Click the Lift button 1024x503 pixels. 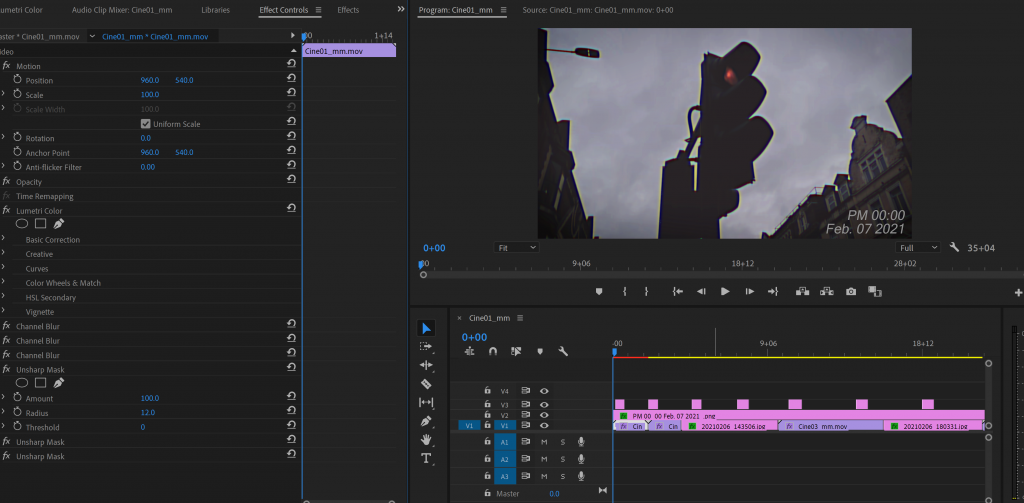(x=802, y=292)
